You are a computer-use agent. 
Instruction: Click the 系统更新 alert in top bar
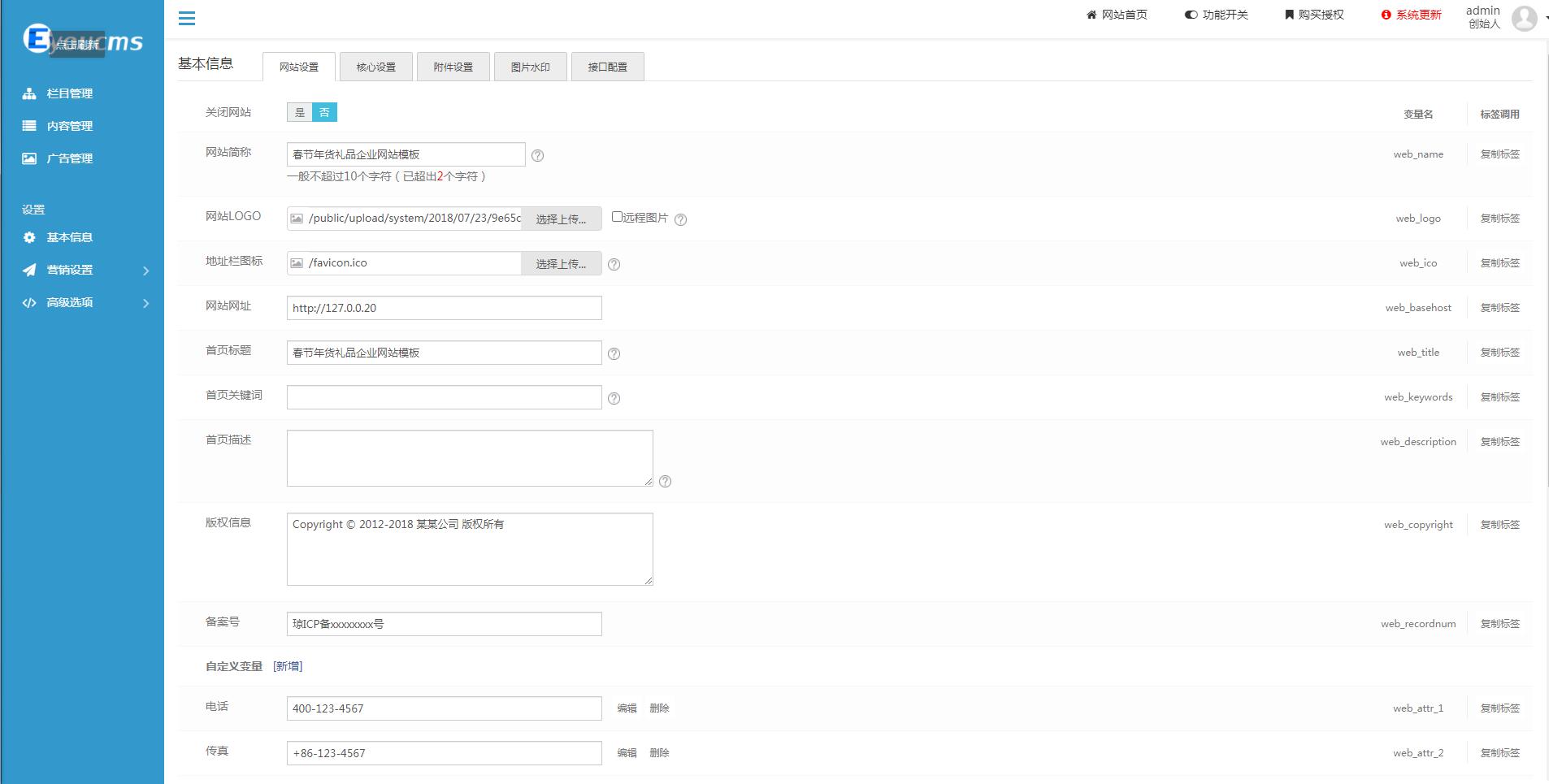[1411, 15]
